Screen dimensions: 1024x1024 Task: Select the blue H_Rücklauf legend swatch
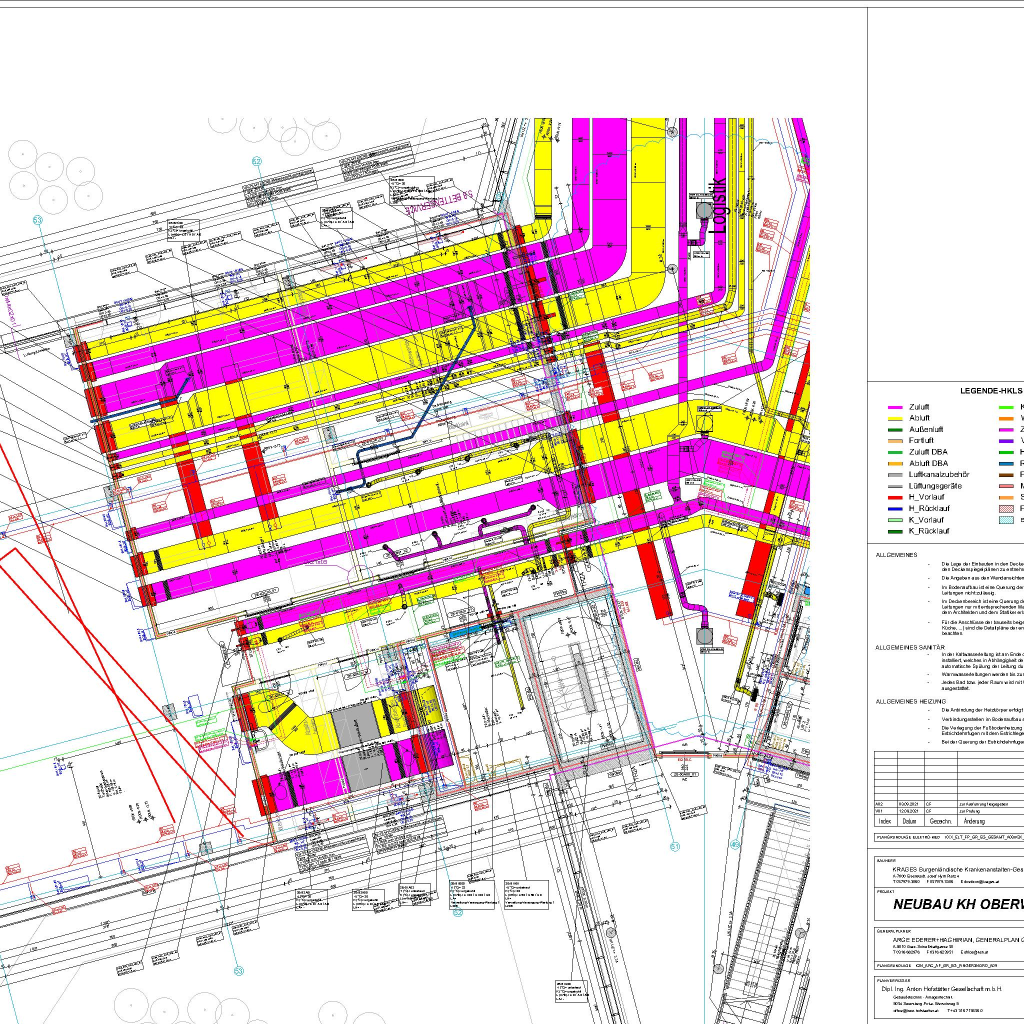pos(896,508)
